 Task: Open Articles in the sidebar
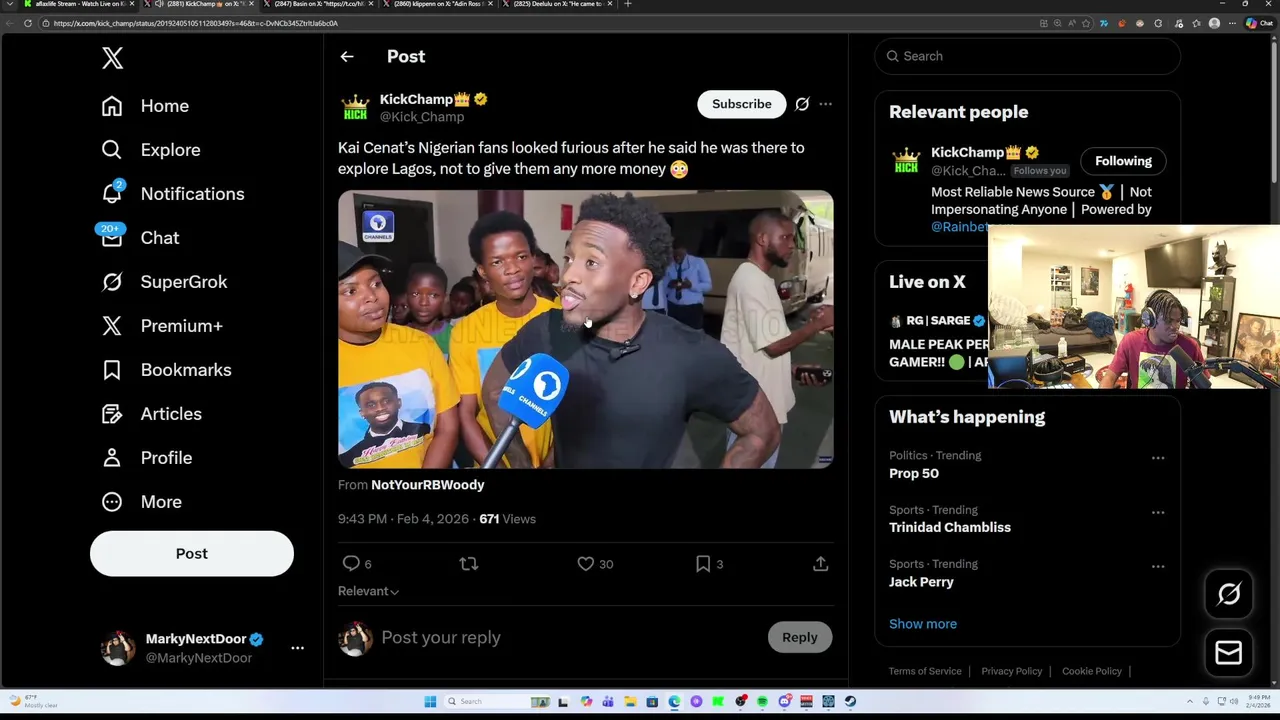pos(152,414)
